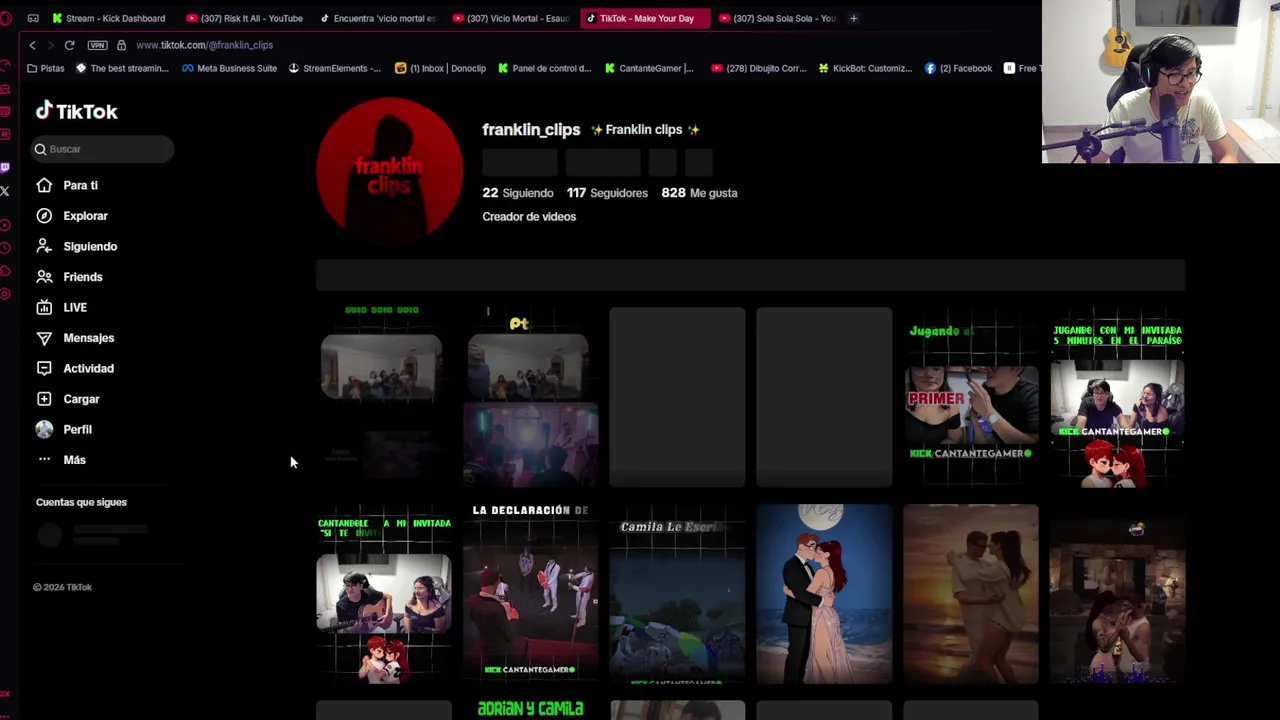Open the StreamElements bookmark
This screenshot has height=720, width=1280.
click(334, 68)
